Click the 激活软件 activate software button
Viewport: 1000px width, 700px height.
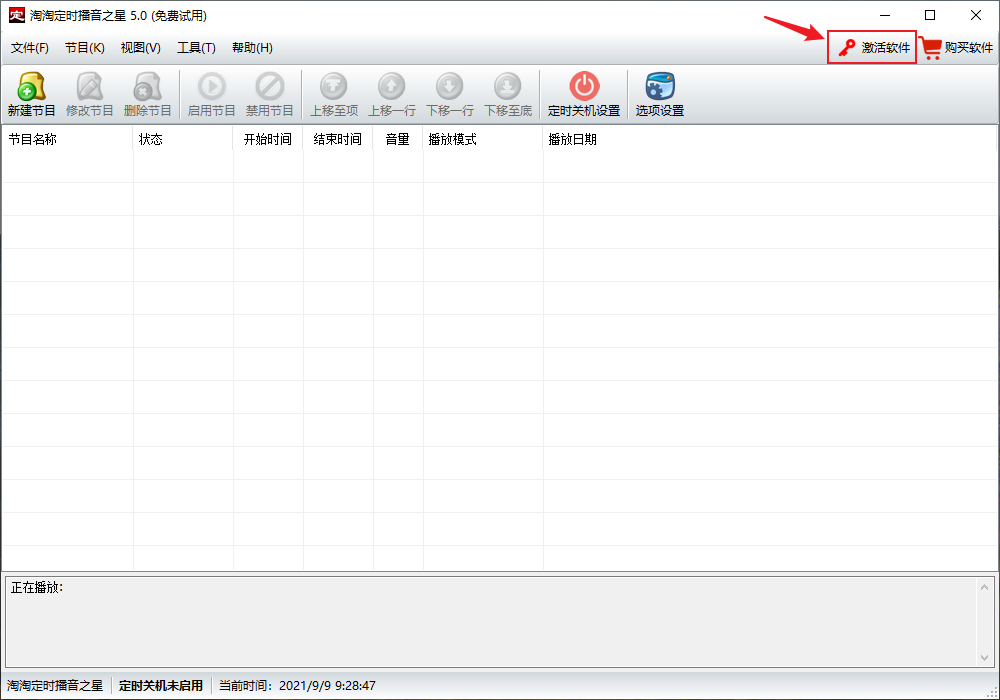click(873, 48)
